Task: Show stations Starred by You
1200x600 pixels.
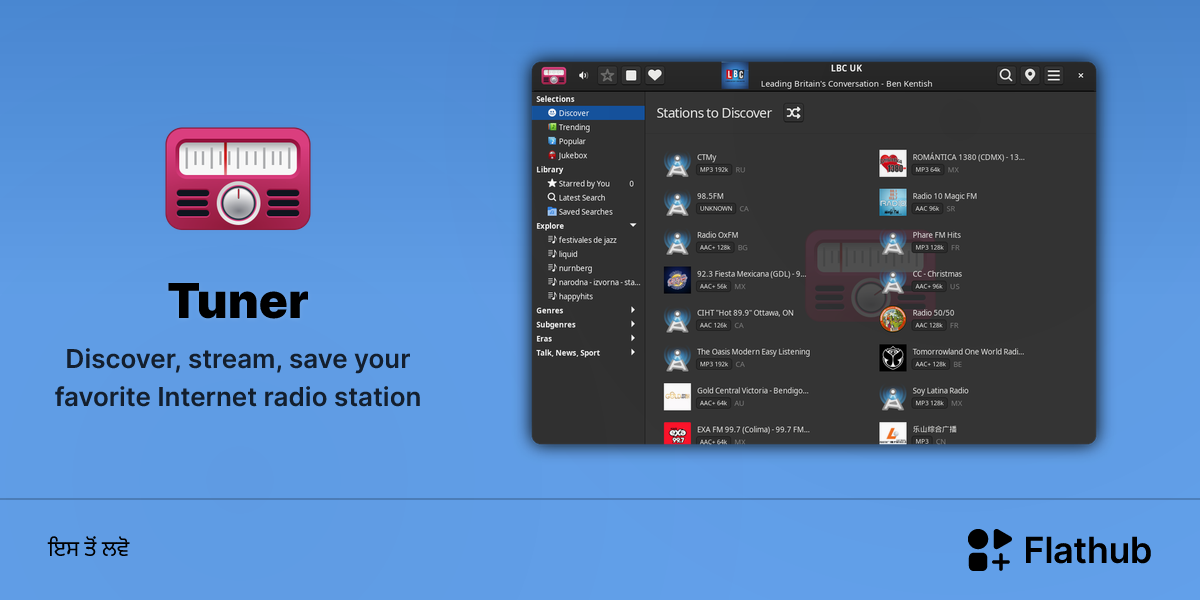Action: 588,183
